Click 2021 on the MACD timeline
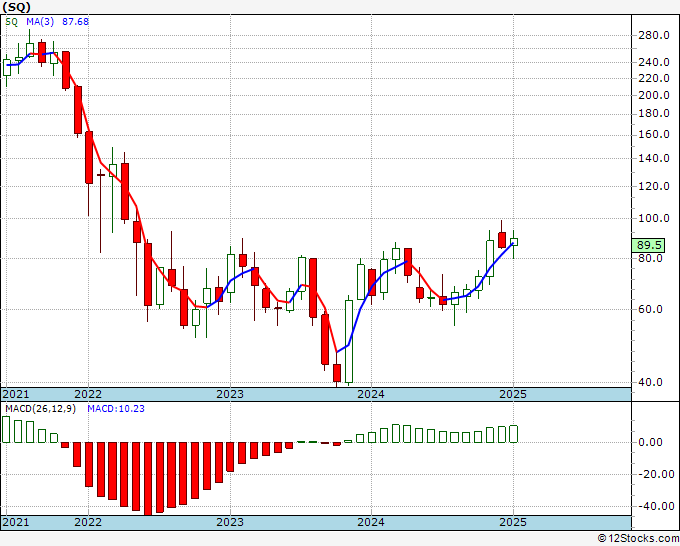Image resolution: width=680 pixels, height=546 pixels. coord(16,522)
